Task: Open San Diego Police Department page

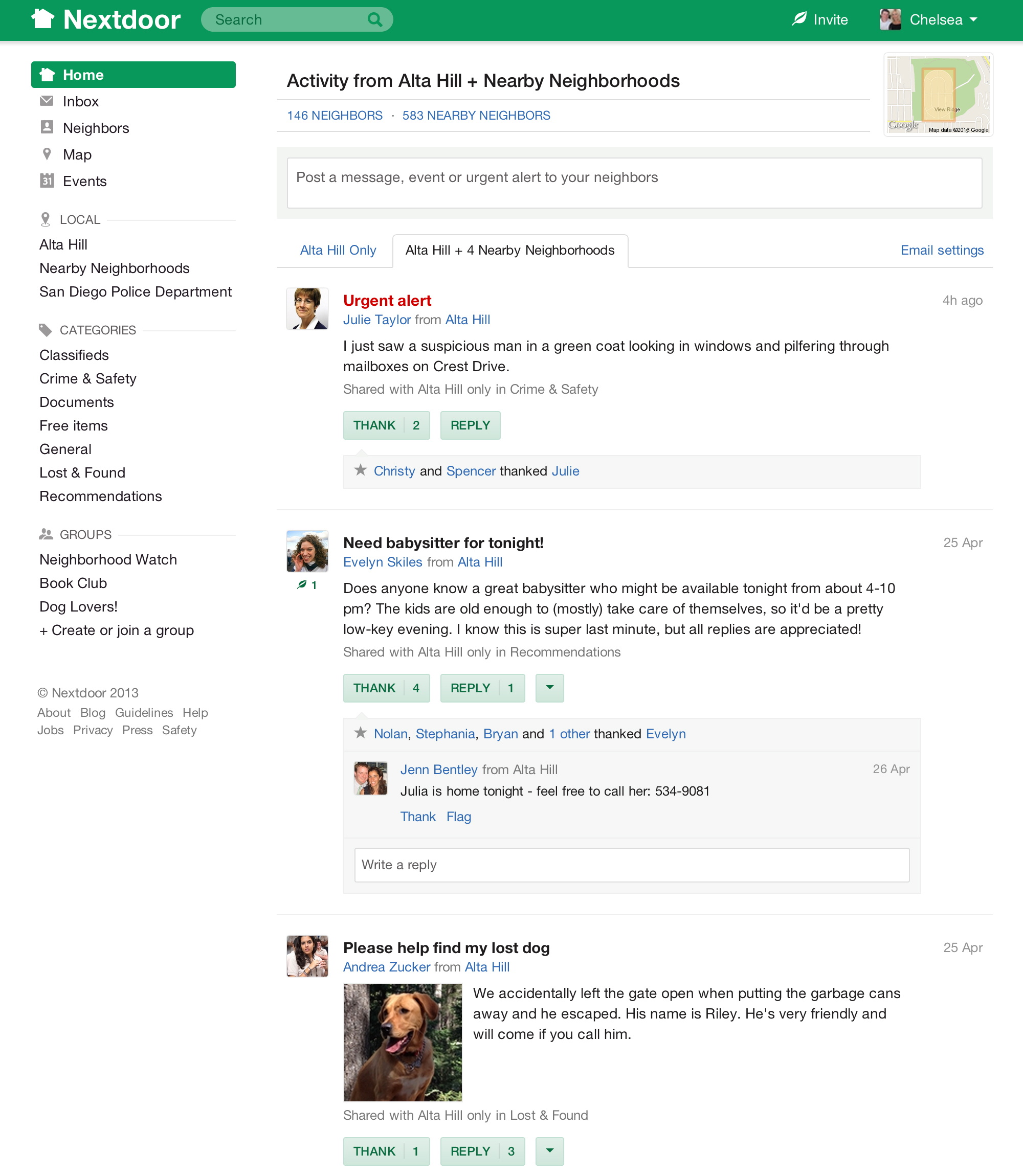Action: click(x=136, y=291)
